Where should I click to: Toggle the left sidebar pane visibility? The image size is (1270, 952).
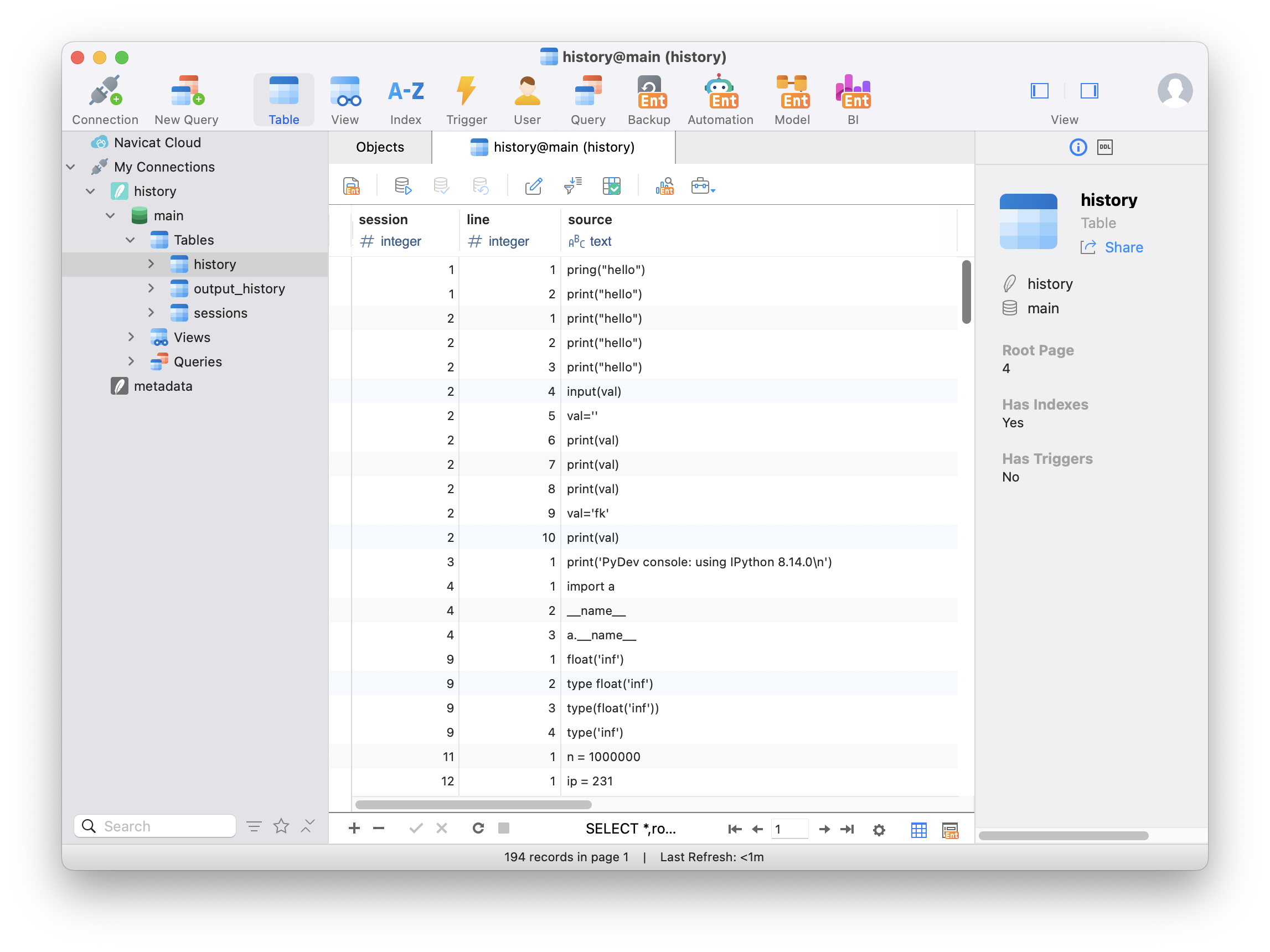1039,91
